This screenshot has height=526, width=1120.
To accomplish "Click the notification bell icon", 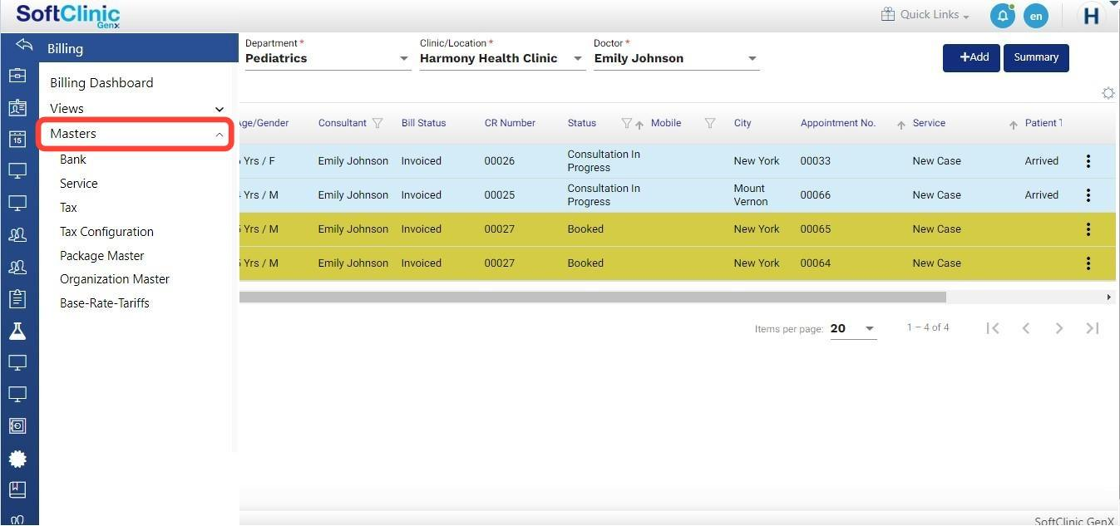I will (x=1002, y=16).
